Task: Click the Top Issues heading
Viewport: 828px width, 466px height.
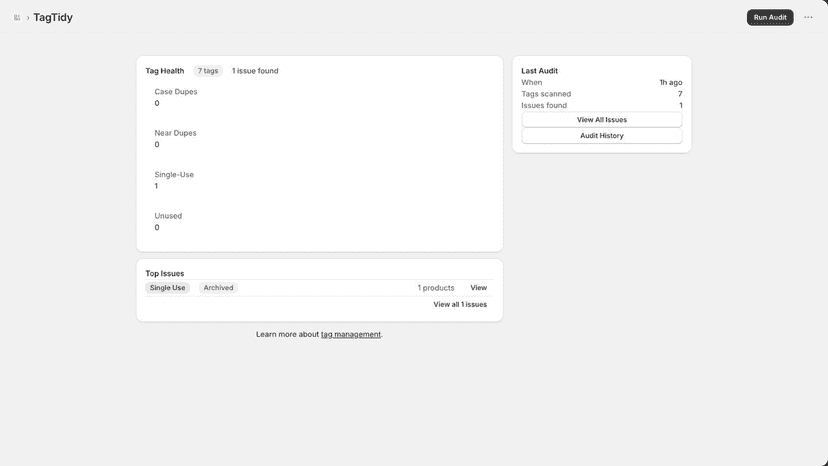Action: [165, 274]
